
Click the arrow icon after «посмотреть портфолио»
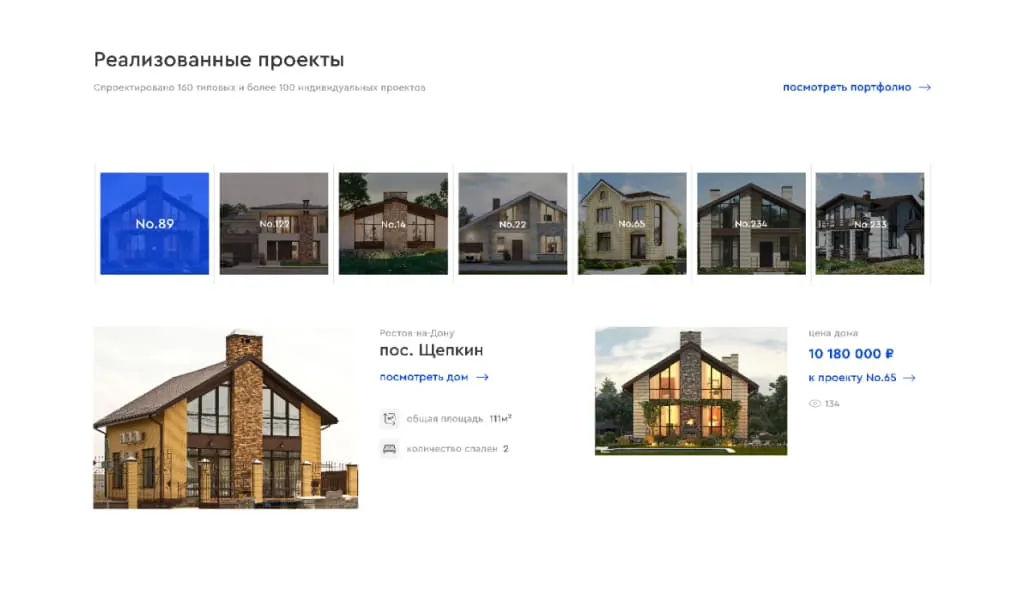pyautogui.click(x=925, y=88)
